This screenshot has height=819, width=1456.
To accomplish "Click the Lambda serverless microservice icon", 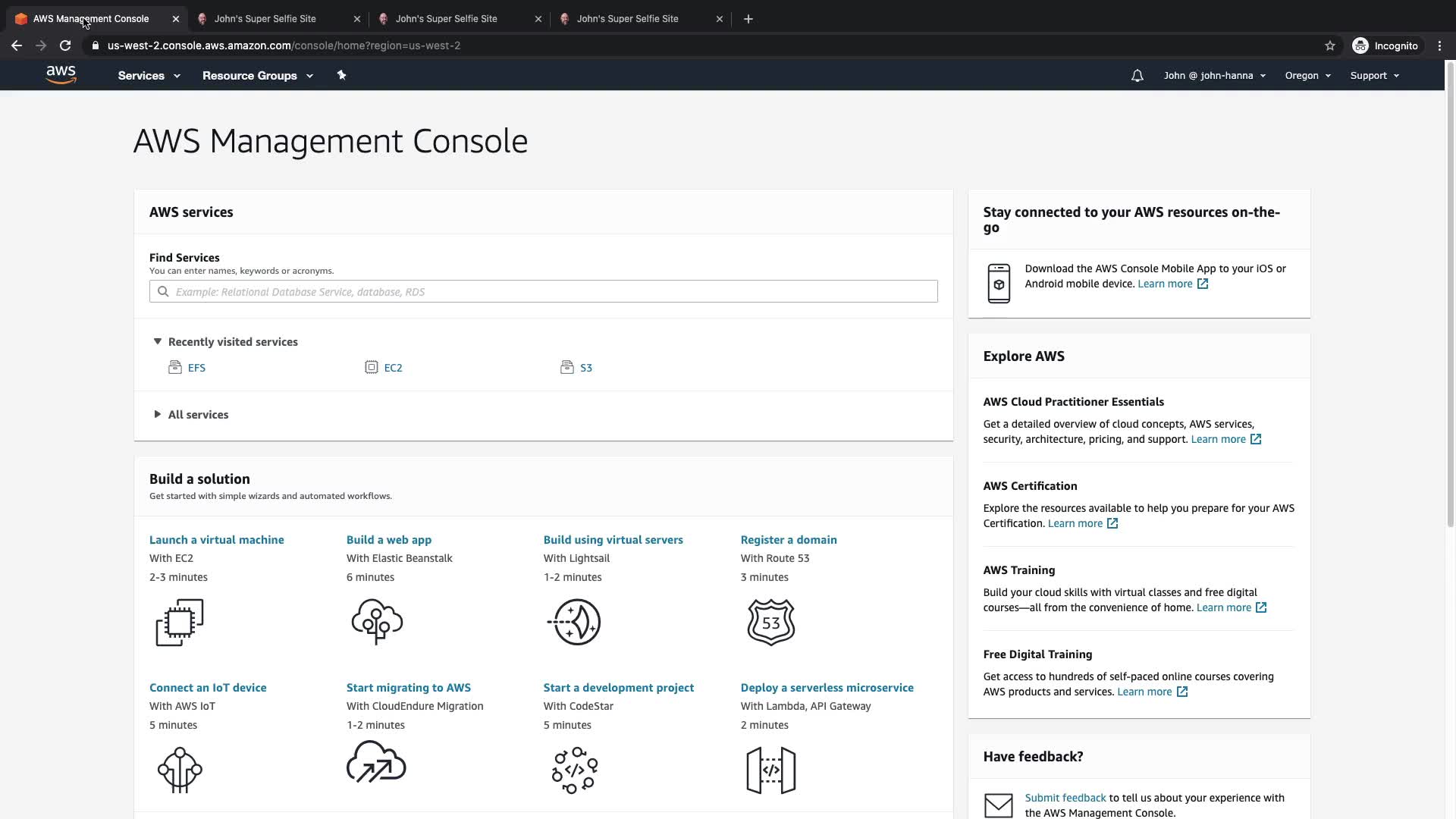I will pos(770,770).
